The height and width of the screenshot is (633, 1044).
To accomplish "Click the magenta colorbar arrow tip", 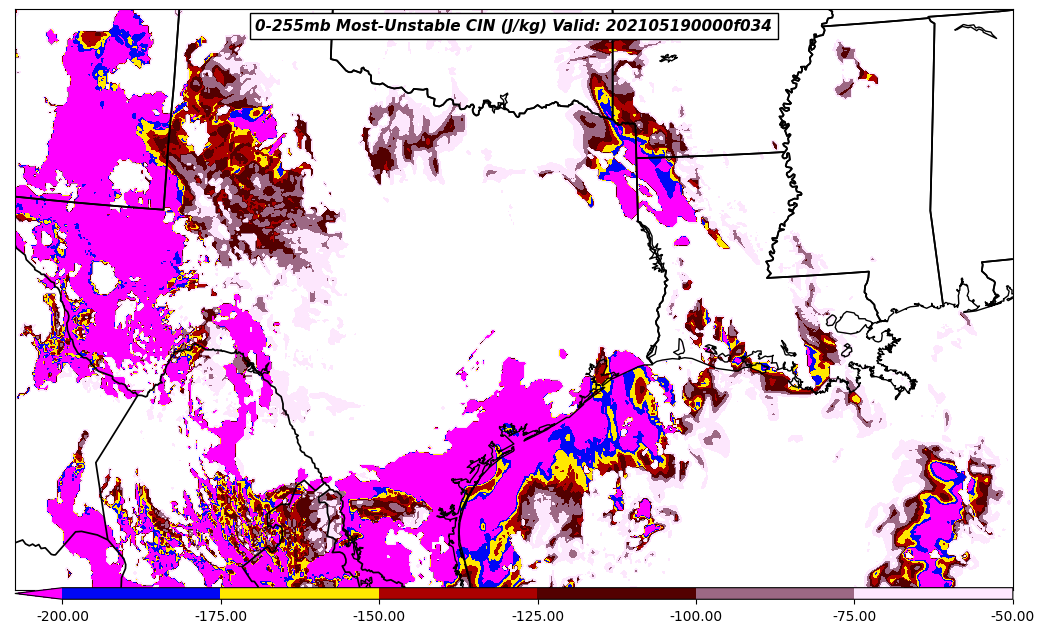I will click(39, 593).
